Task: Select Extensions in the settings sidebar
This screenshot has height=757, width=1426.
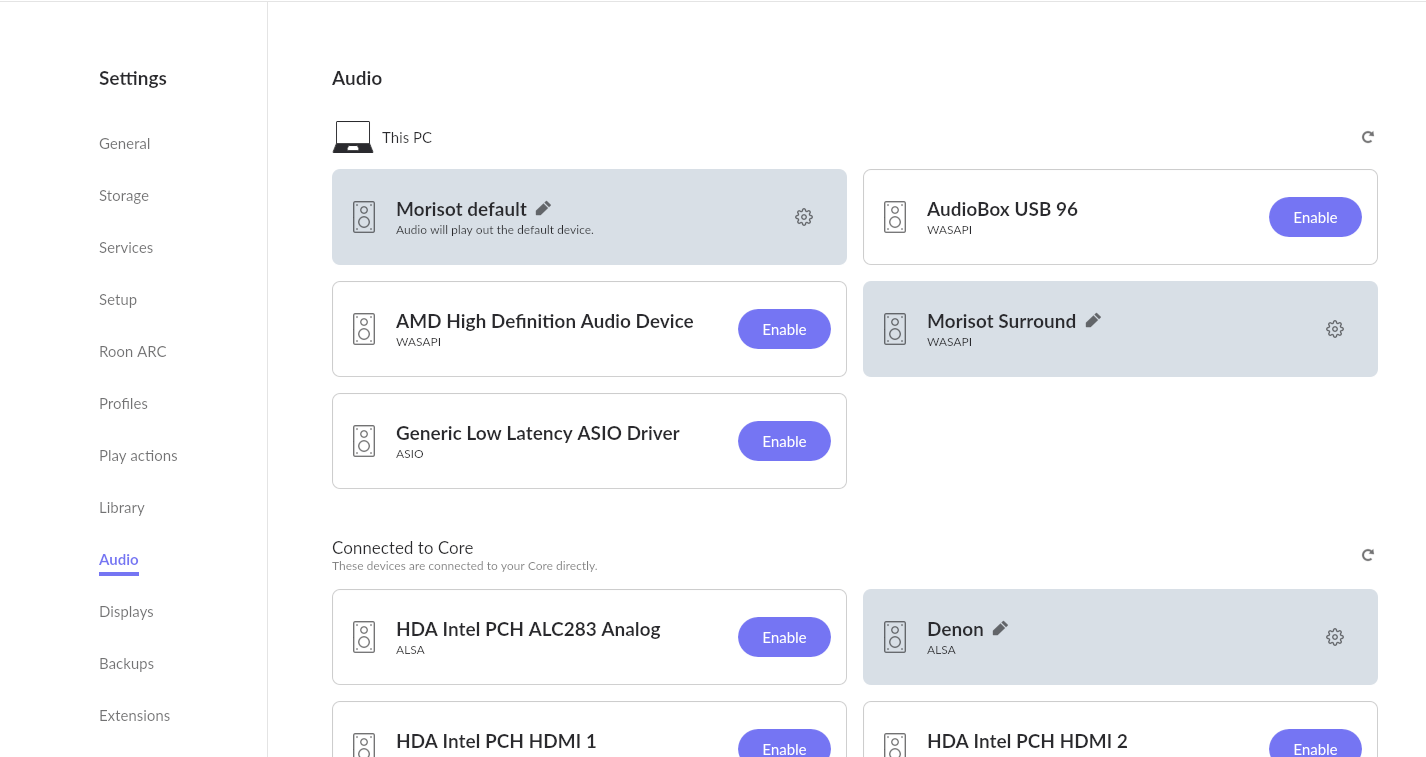Action: pyautogui.click(x=134, y=716)
